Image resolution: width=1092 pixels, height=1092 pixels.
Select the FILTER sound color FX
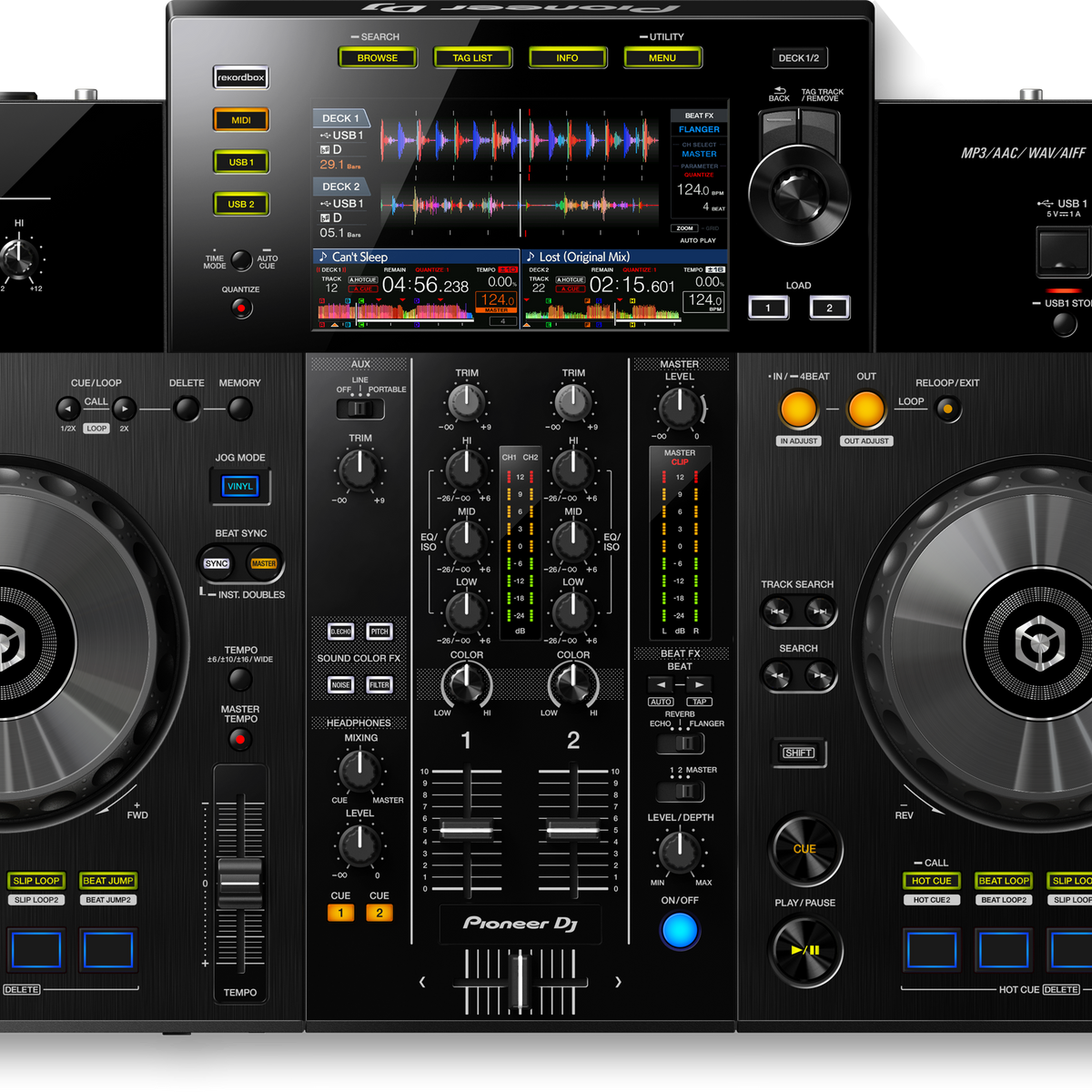379,685
